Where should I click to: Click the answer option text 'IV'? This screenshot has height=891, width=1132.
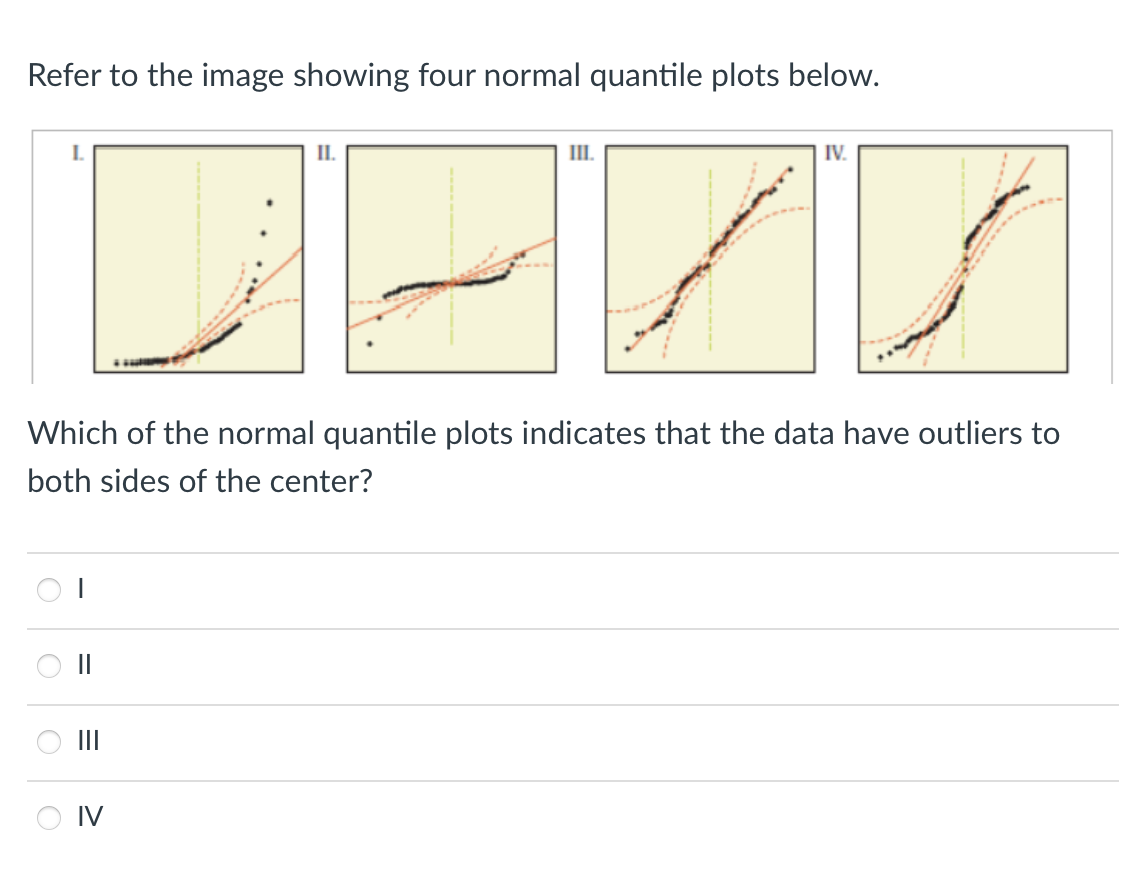(x=90, y=817)
